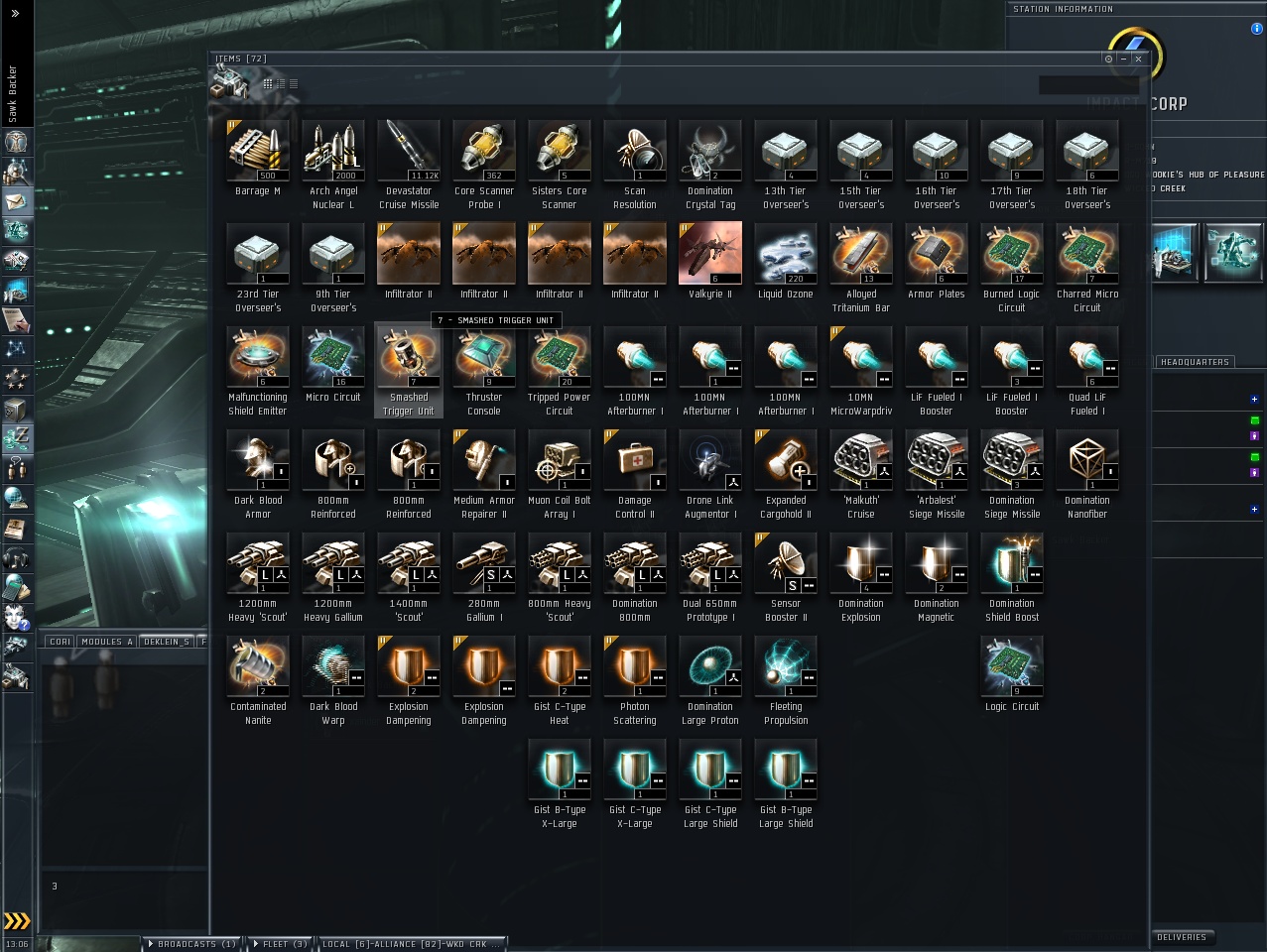The image size is (1267, 952).
Task: Expand the Broadcasts (1) panel
Action: tap(192, 944)
